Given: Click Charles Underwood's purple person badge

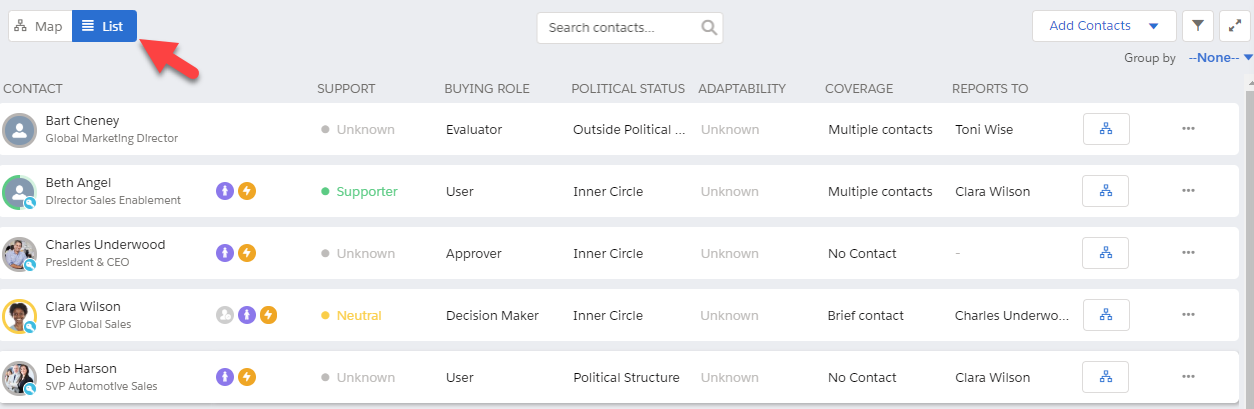Looking at the screenshot, I should click(225, 253).
